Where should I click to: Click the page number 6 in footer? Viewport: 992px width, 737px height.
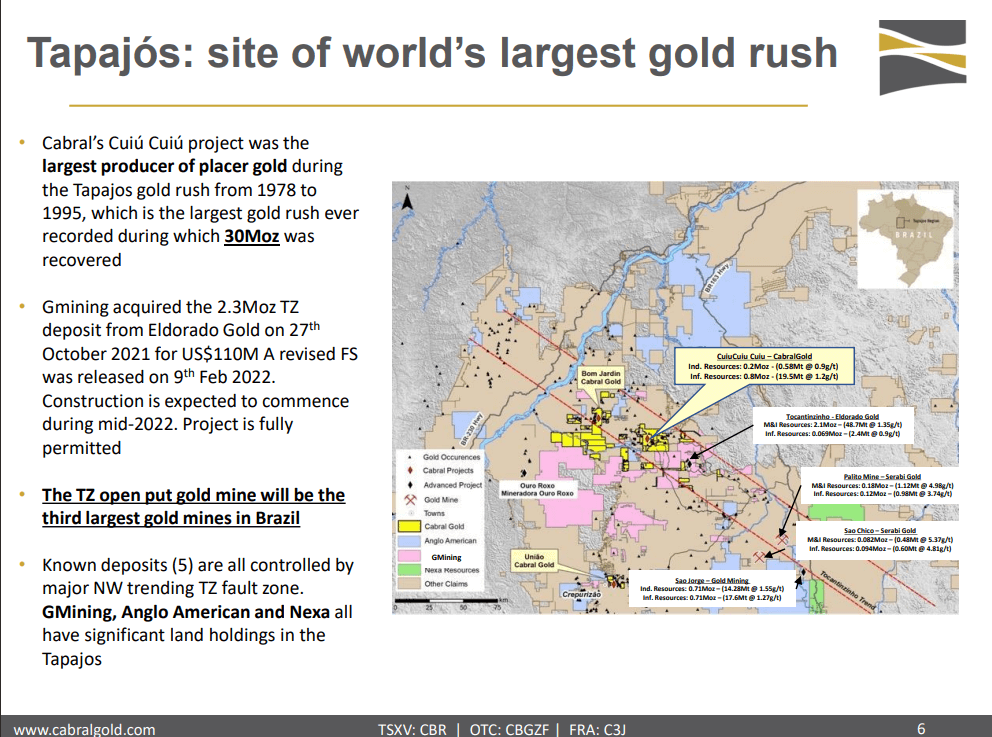921,728
